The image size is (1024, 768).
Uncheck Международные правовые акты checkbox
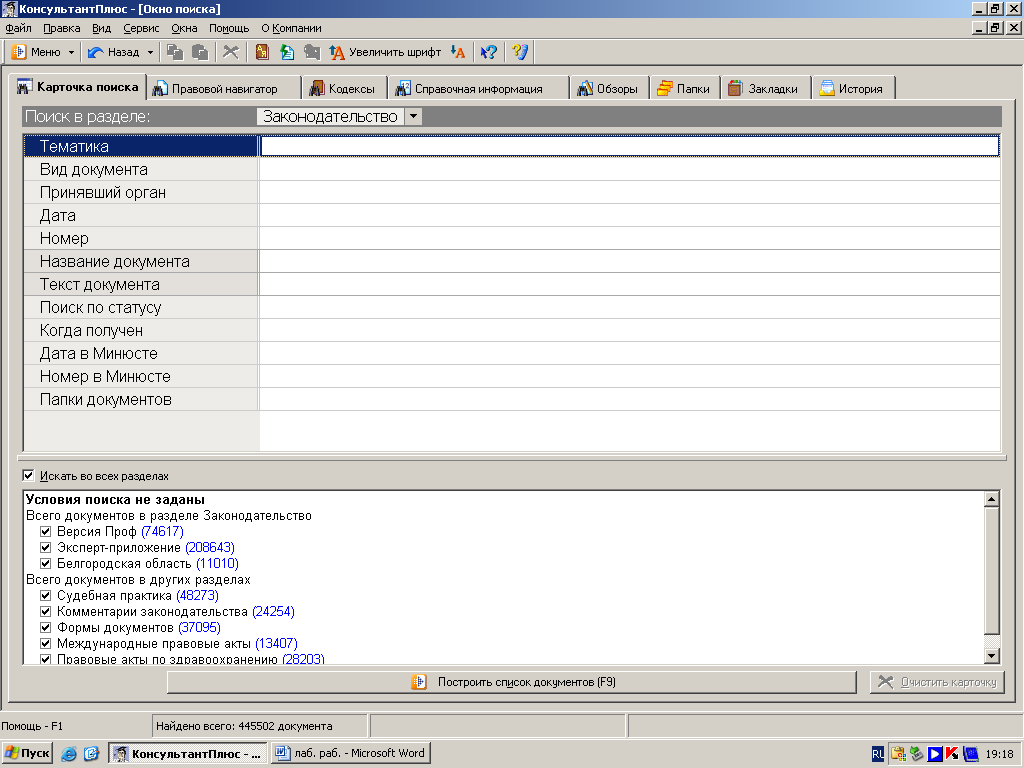(x=45, y=643)
